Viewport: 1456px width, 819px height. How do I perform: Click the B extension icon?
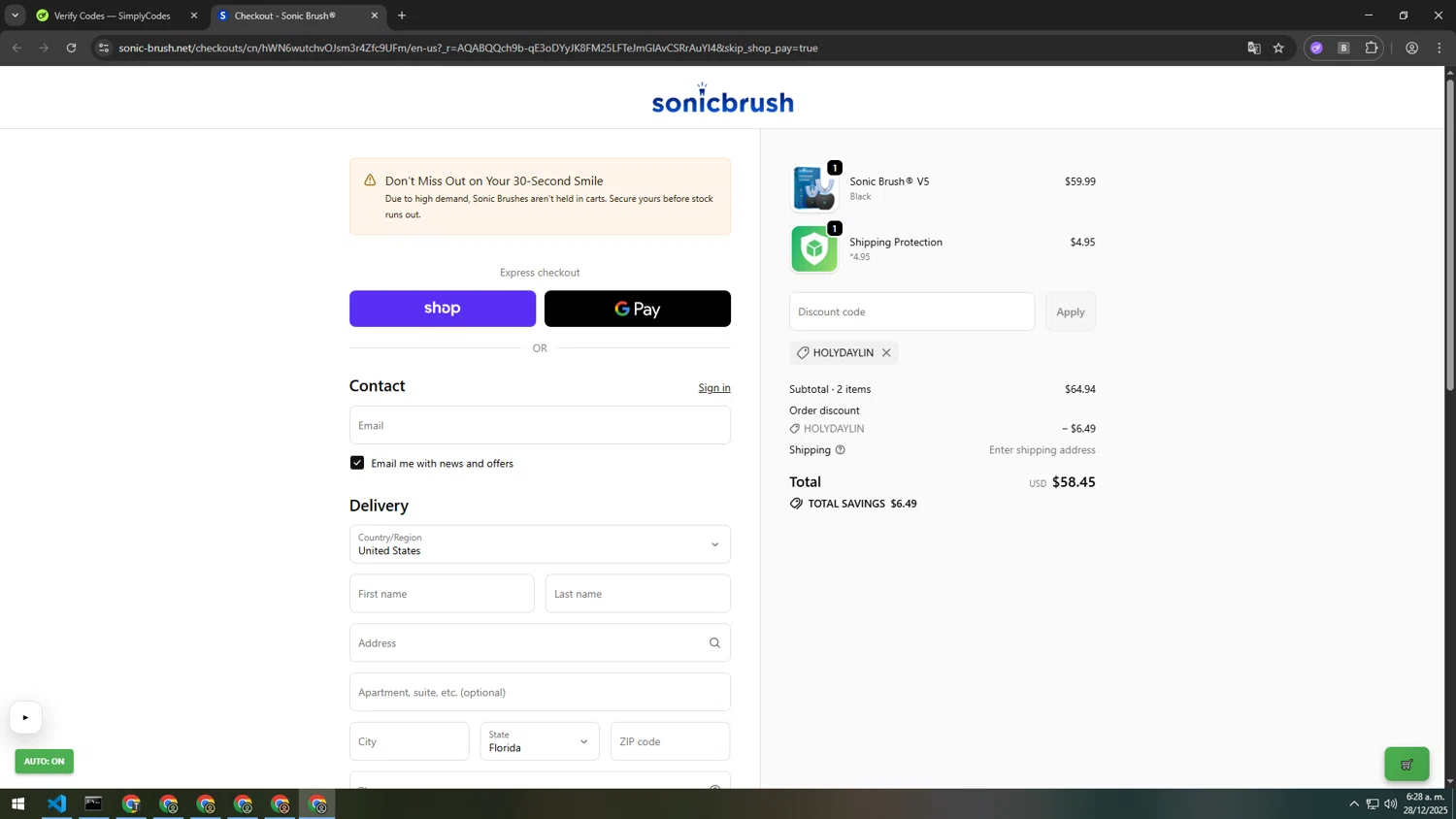1344,48
